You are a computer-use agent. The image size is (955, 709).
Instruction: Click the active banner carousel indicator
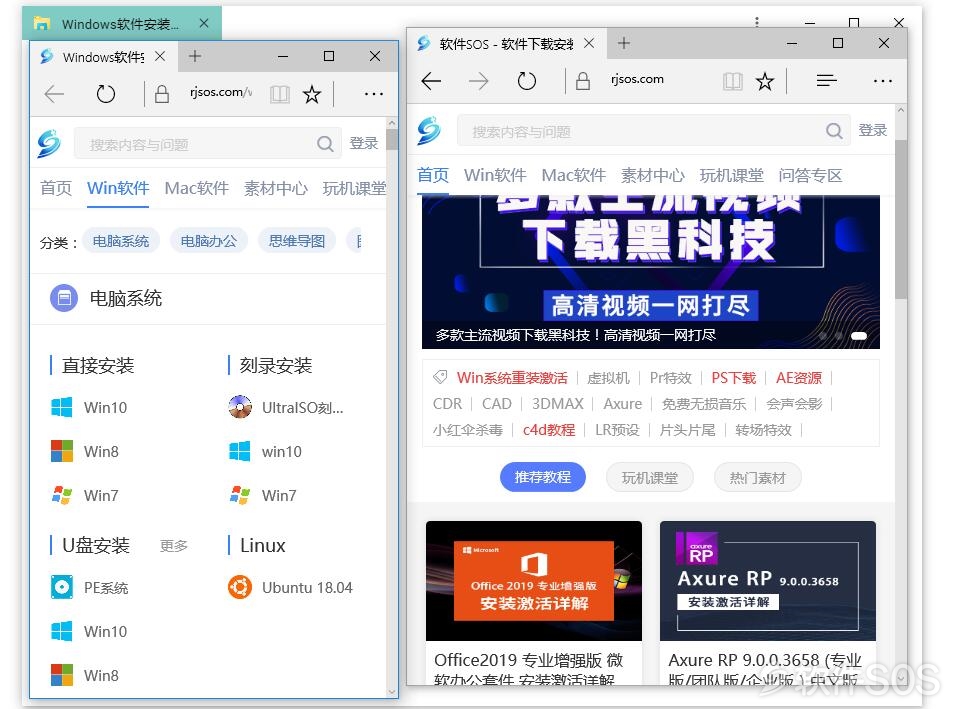coord(859,336)
